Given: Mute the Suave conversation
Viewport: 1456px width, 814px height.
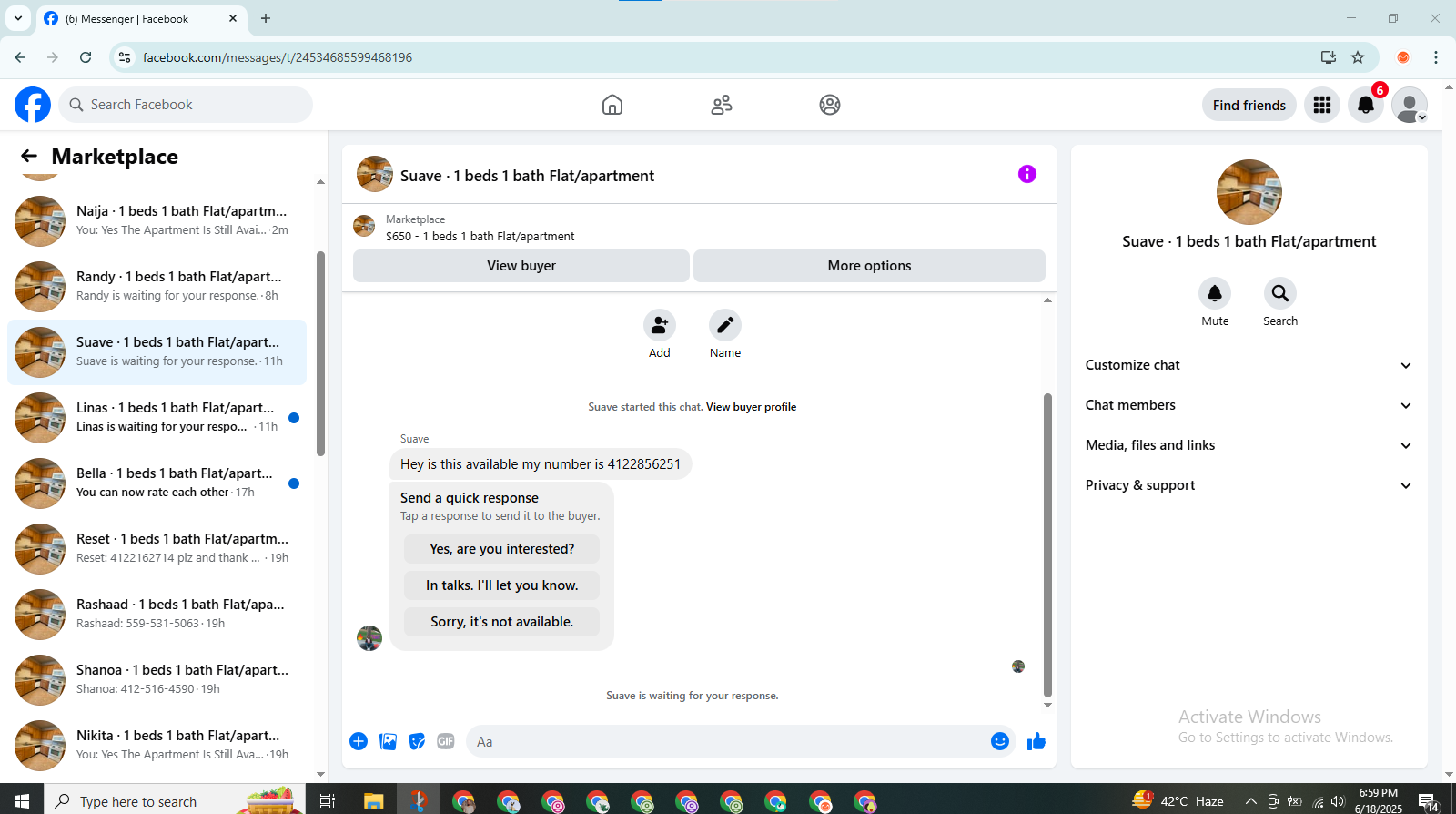Looking at the screenshot, I should pyautogui.click(x=1215, y=293).
